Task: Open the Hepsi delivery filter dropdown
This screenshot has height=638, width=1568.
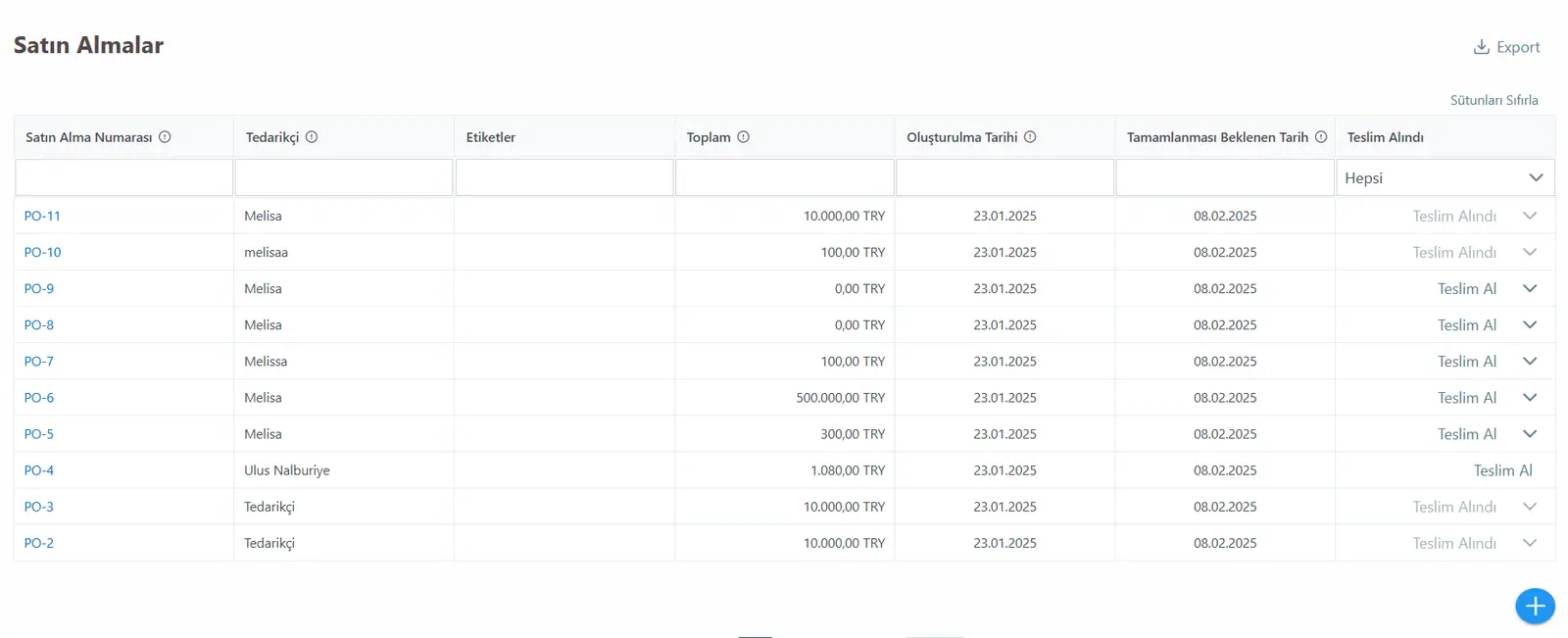Action: pos(1445,177)
